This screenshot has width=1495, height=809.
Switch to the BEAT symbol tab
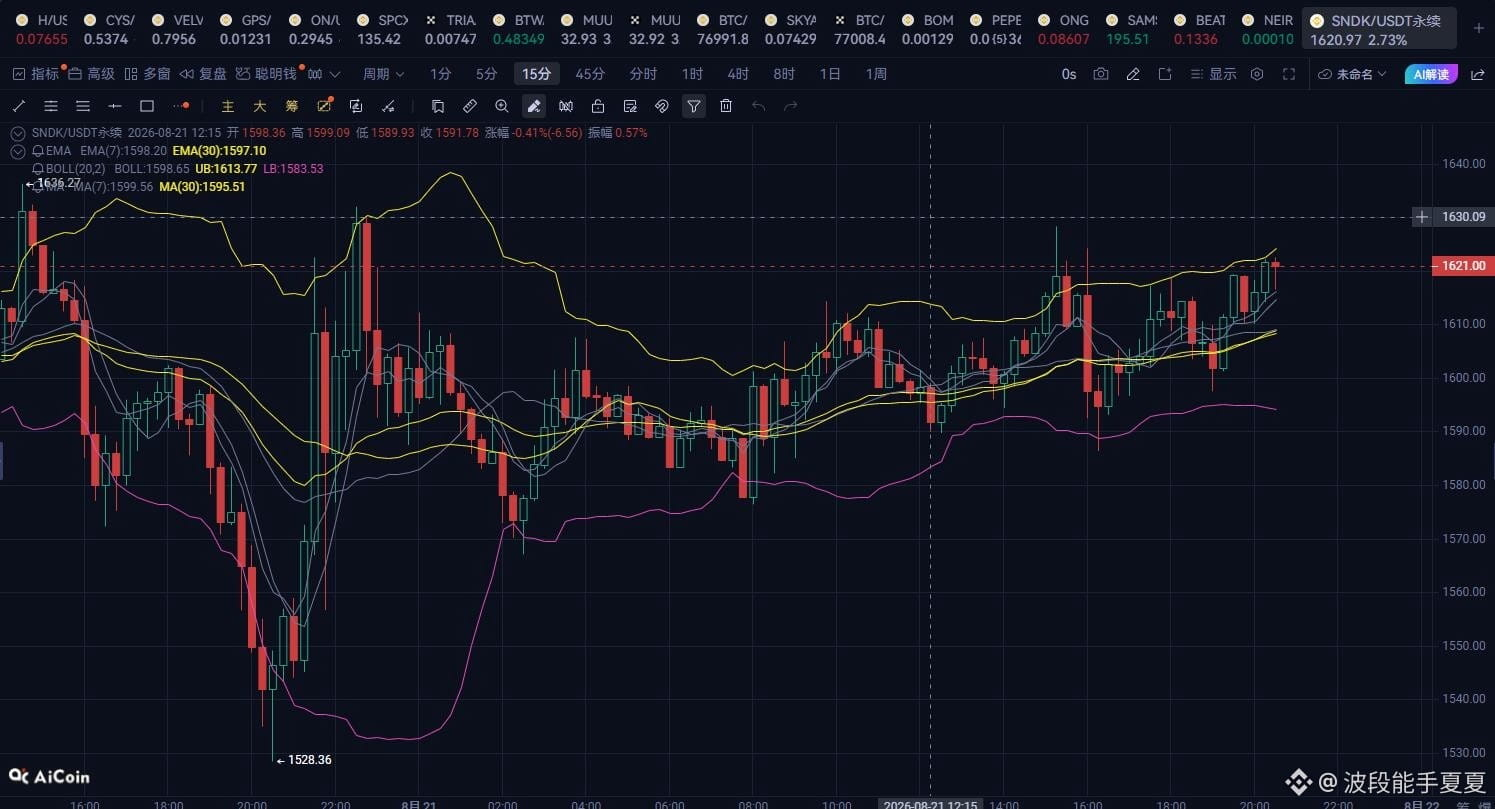pos(1200,29)
